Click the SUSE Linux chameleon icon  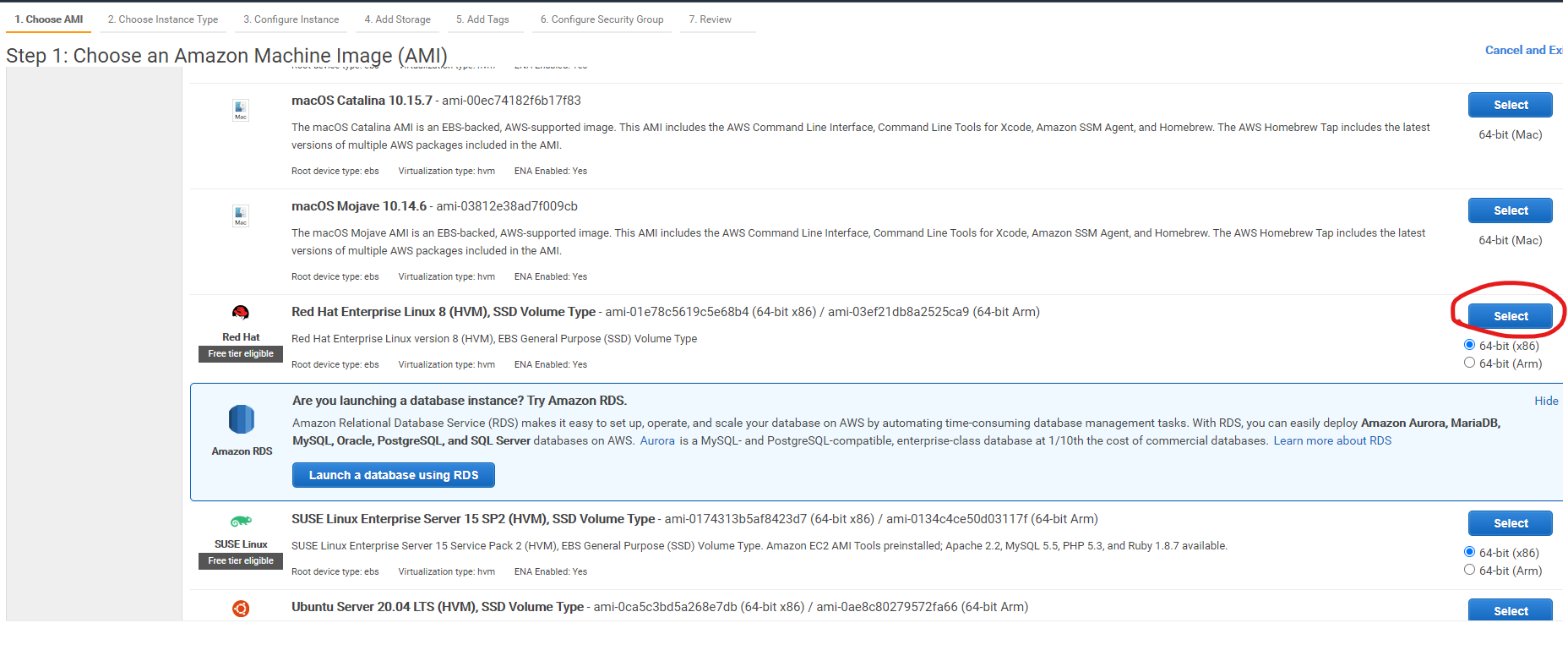coord(241,522)
